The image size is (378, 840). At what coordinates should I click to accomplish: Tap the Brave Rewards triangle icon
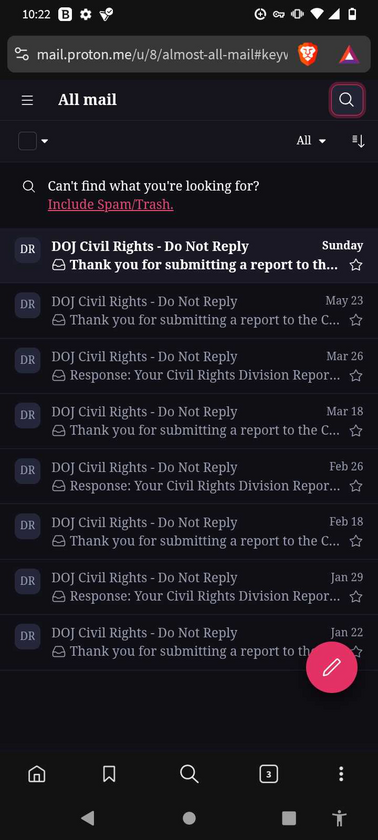coord(349,55)
